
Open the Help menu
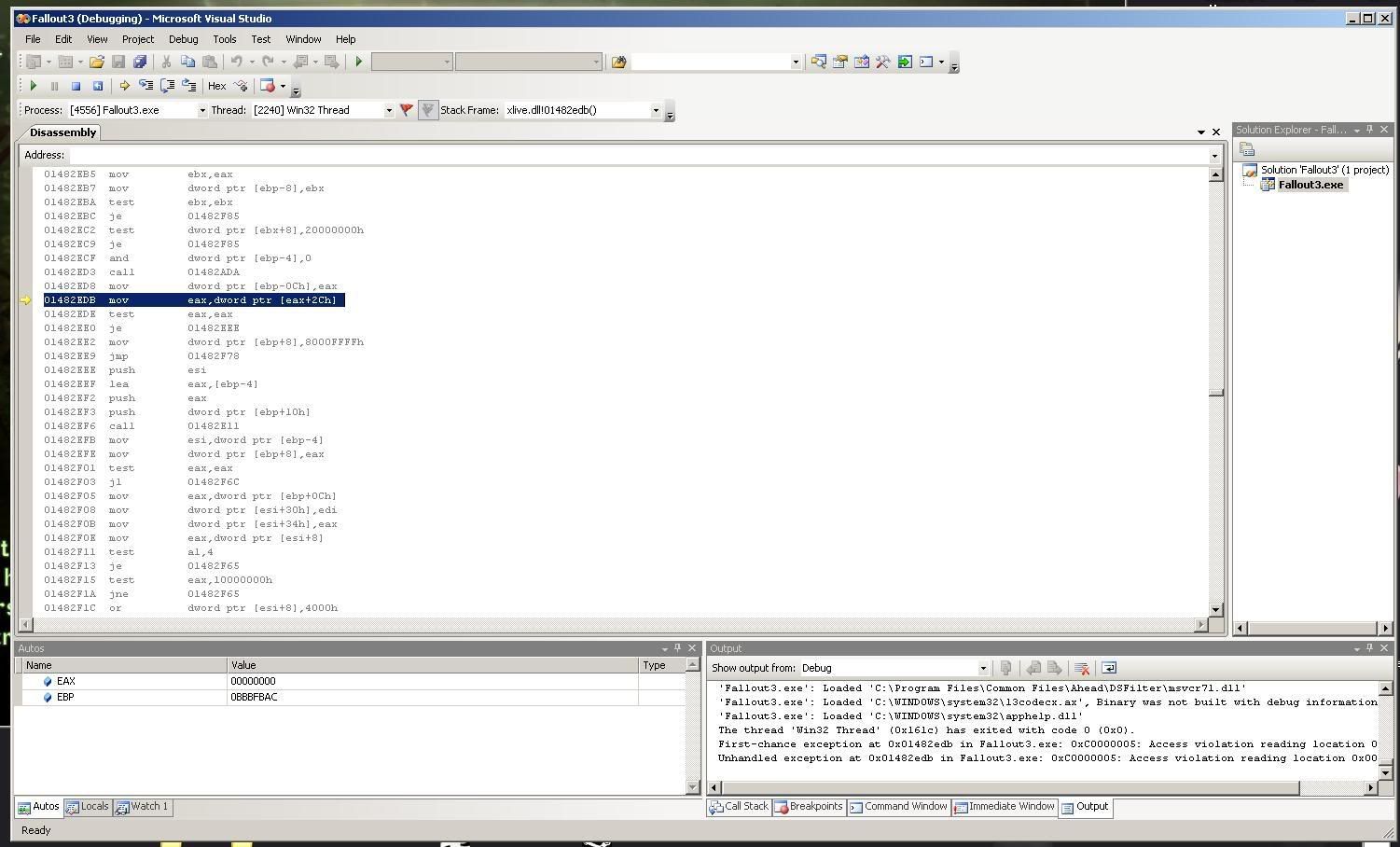pos(345,39)
